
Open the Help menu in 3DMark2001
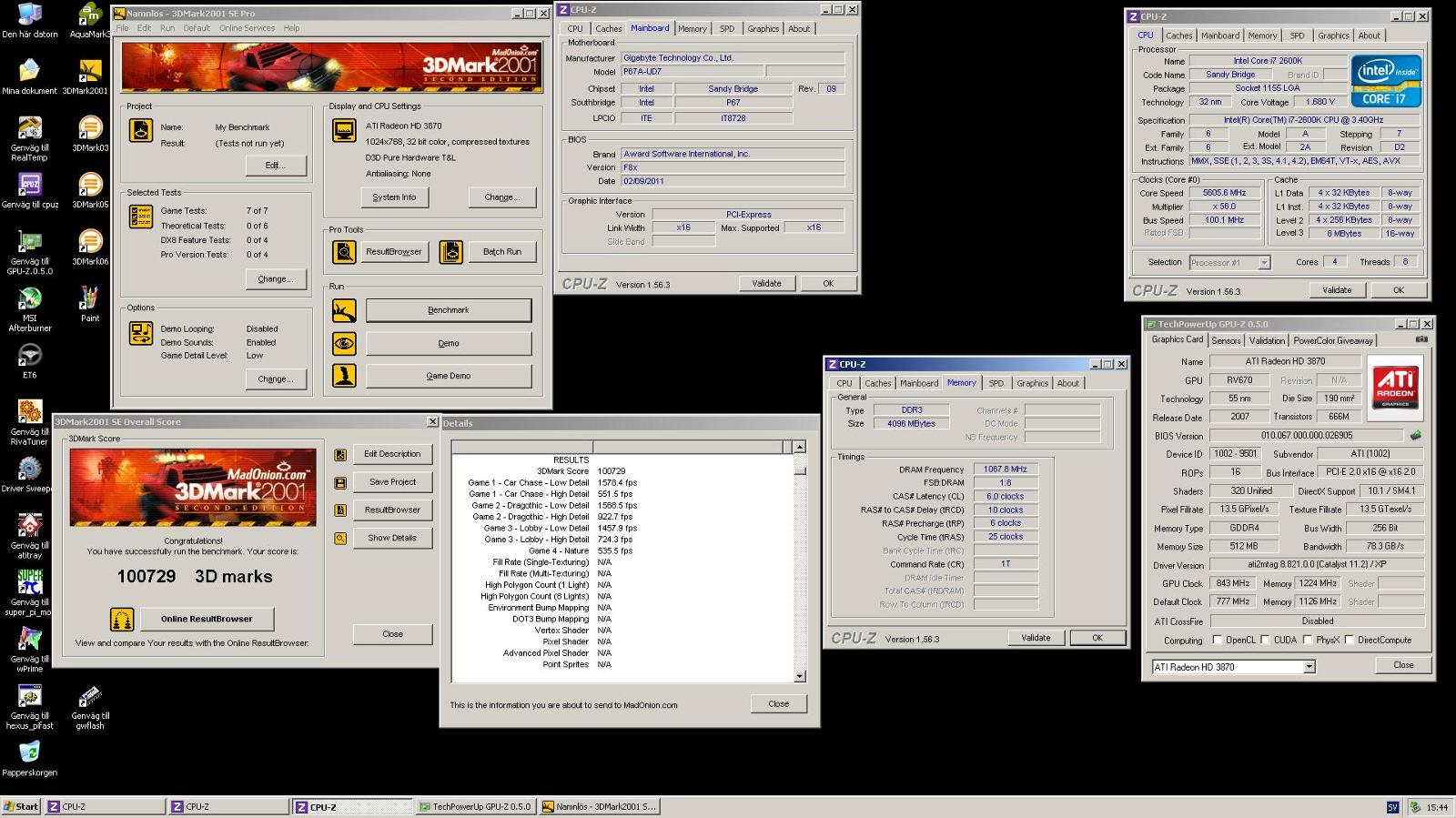click(291, 28)
